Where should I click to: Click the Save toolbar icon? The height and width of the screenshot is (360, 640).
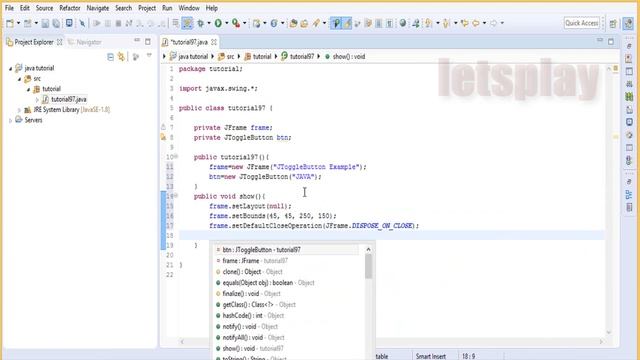[45, 23]
